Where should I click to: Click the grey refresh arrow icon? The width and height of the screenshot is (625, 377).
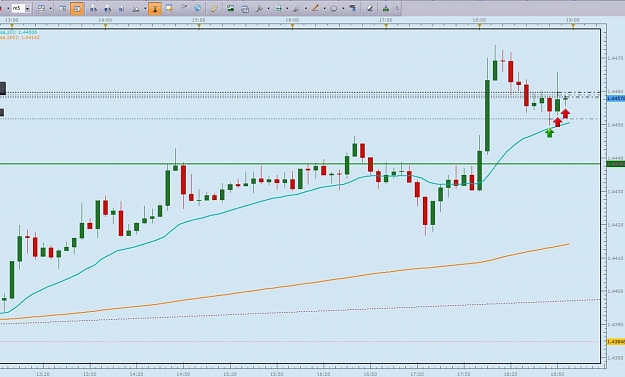[x=183, y=8]
